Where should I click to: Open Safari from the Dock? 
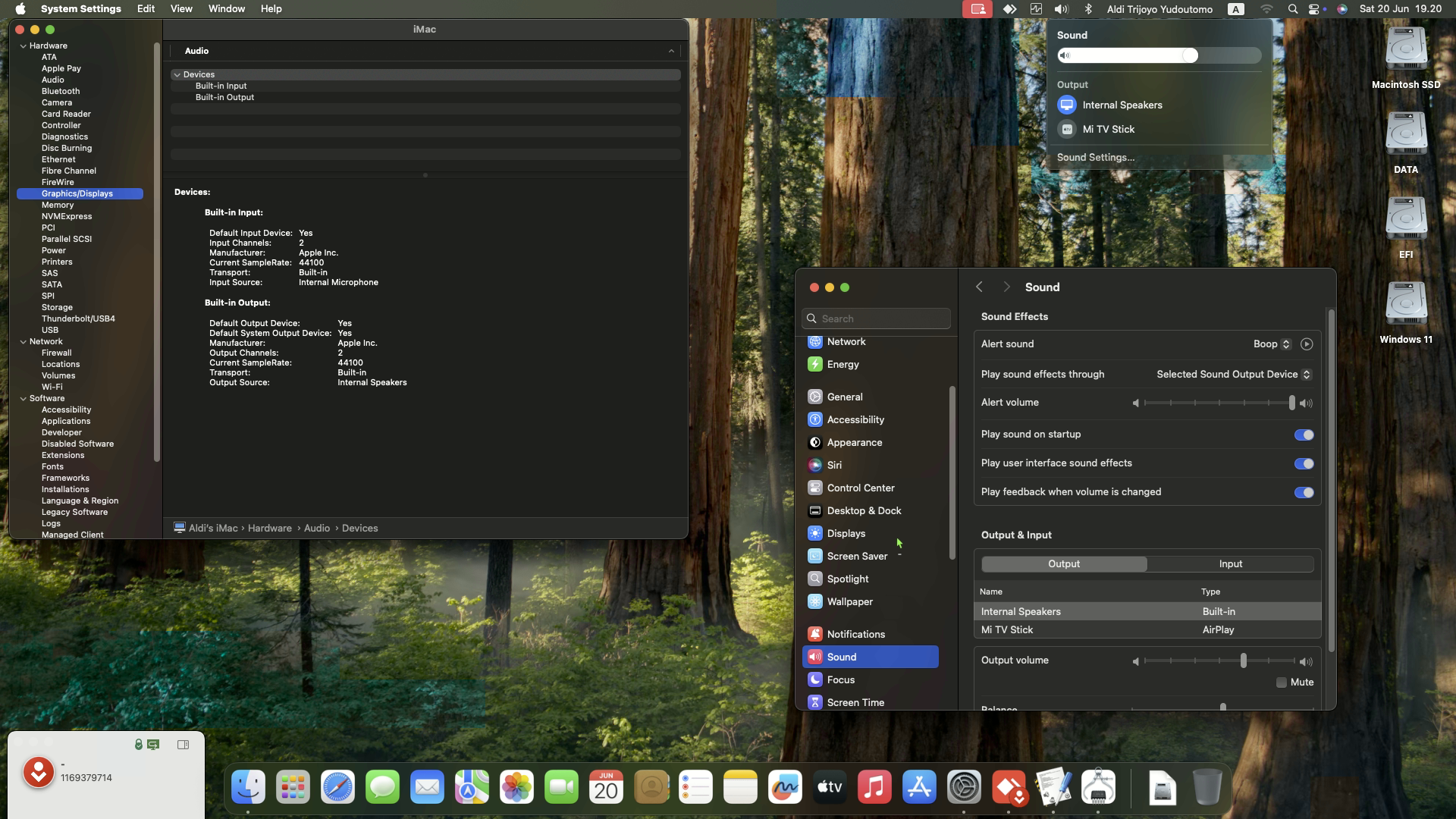(x=337, y=787)
